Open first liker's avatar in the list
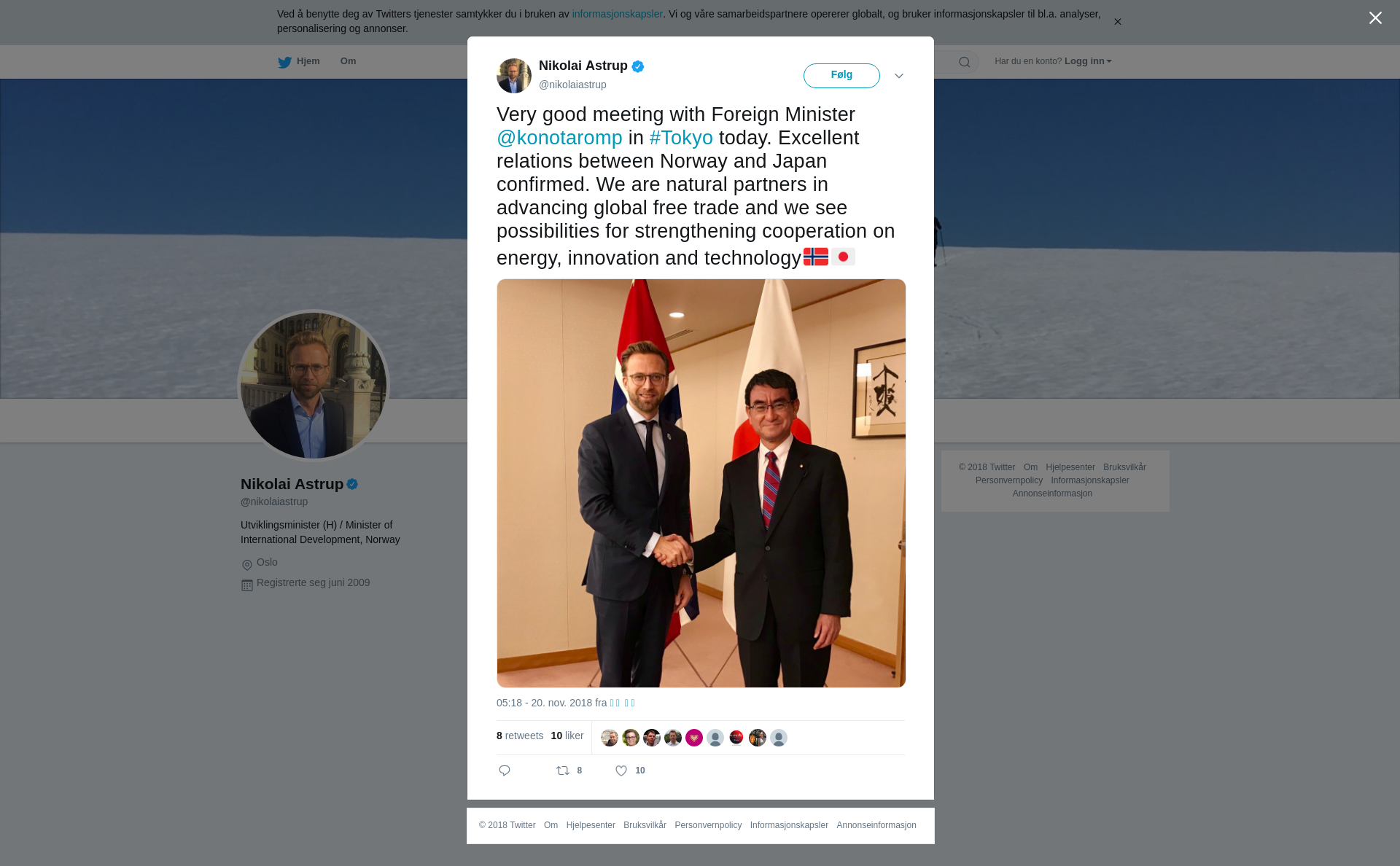 coord(610,738)
